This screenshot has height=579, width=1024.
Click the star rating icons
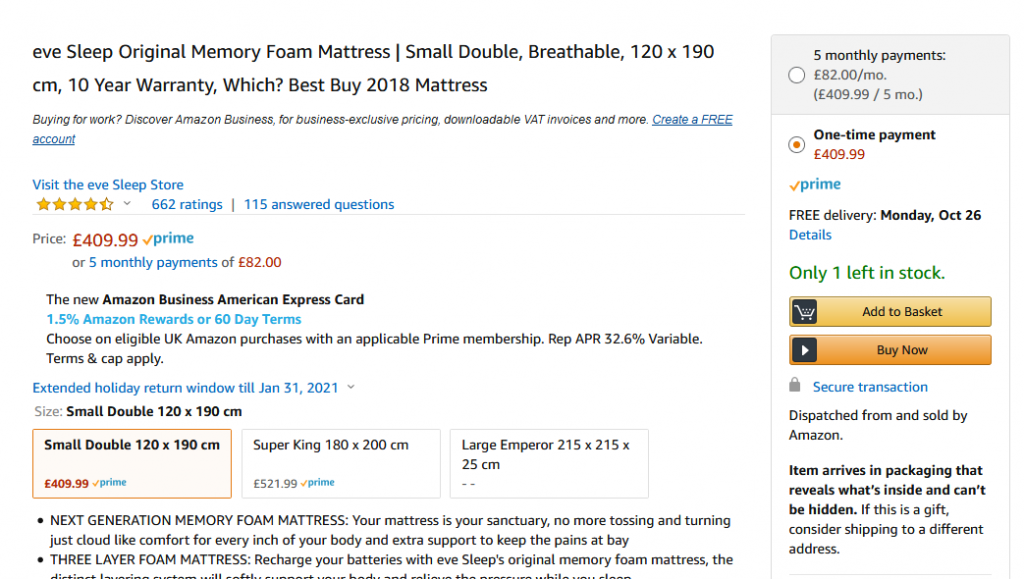(74, 204)
